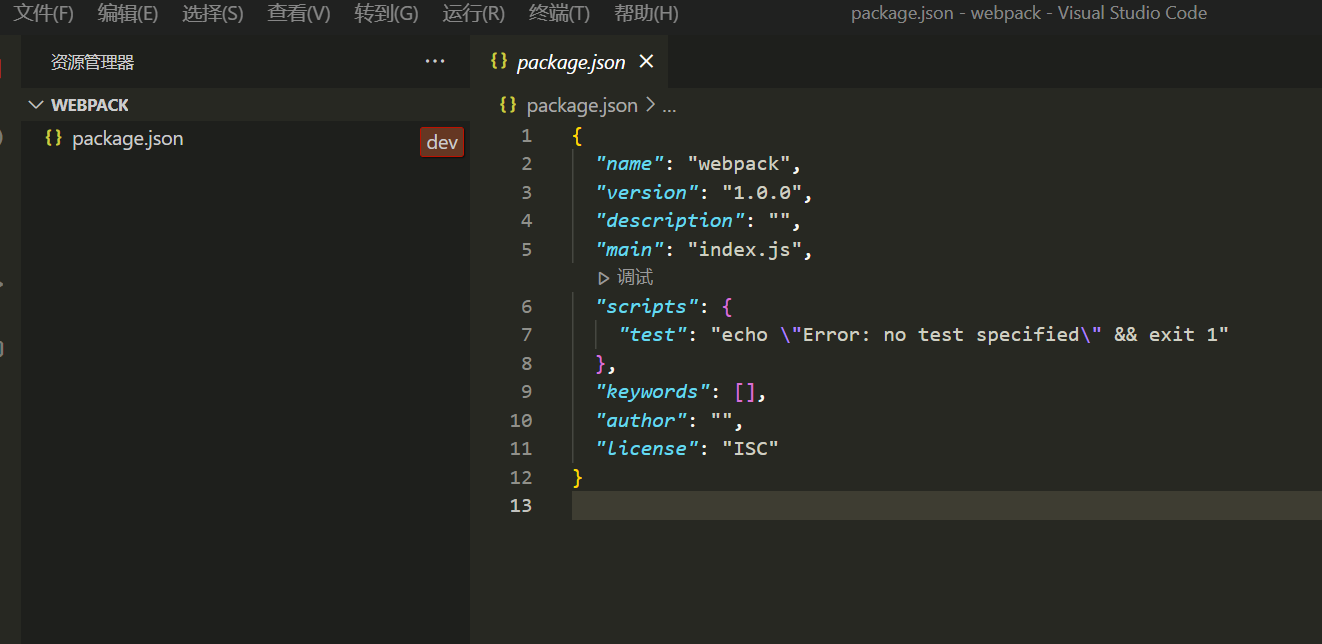The image size is (1322, 644).
Task: Click line number 7 to select the line
Action: click(527, 334)
